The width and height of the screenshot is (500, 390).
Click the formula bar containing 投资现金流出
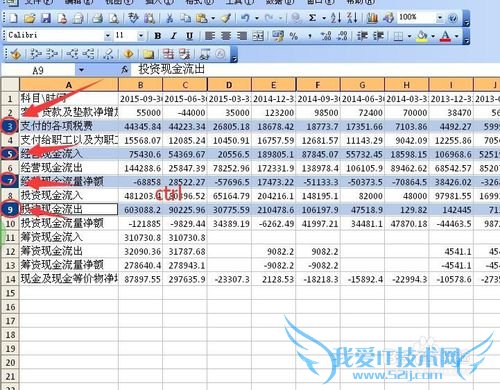[315, 69]
